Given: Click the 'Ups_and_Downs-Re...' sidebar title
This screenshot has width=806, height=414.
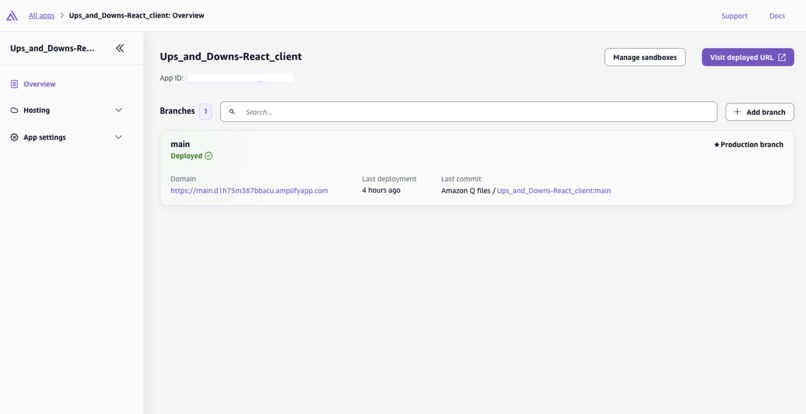Looking at the screenshot, I should [52, 48].
